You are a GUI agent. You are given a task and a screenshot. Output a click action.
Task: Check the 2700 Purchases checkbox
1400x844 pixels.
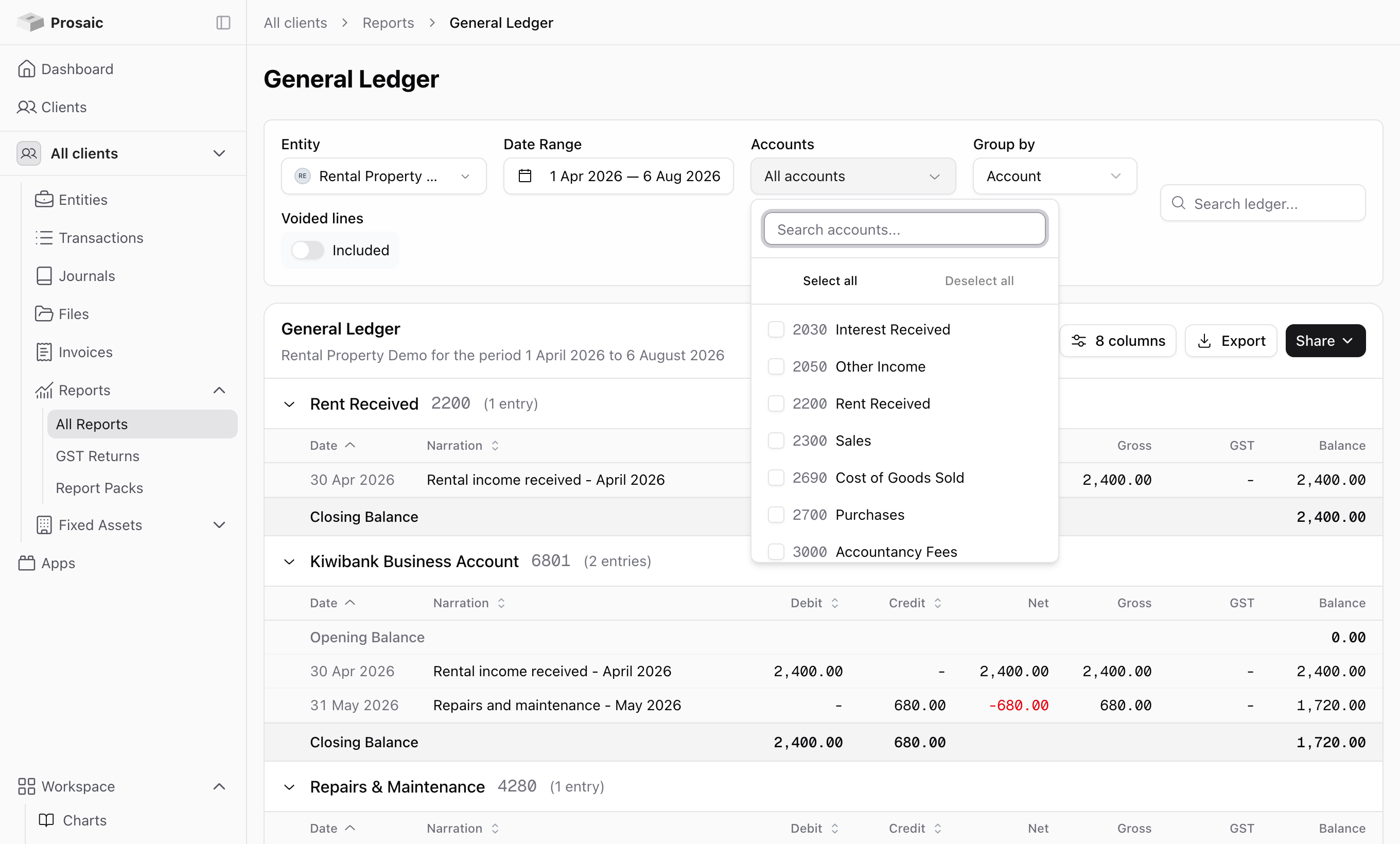[x=776, y=515]
